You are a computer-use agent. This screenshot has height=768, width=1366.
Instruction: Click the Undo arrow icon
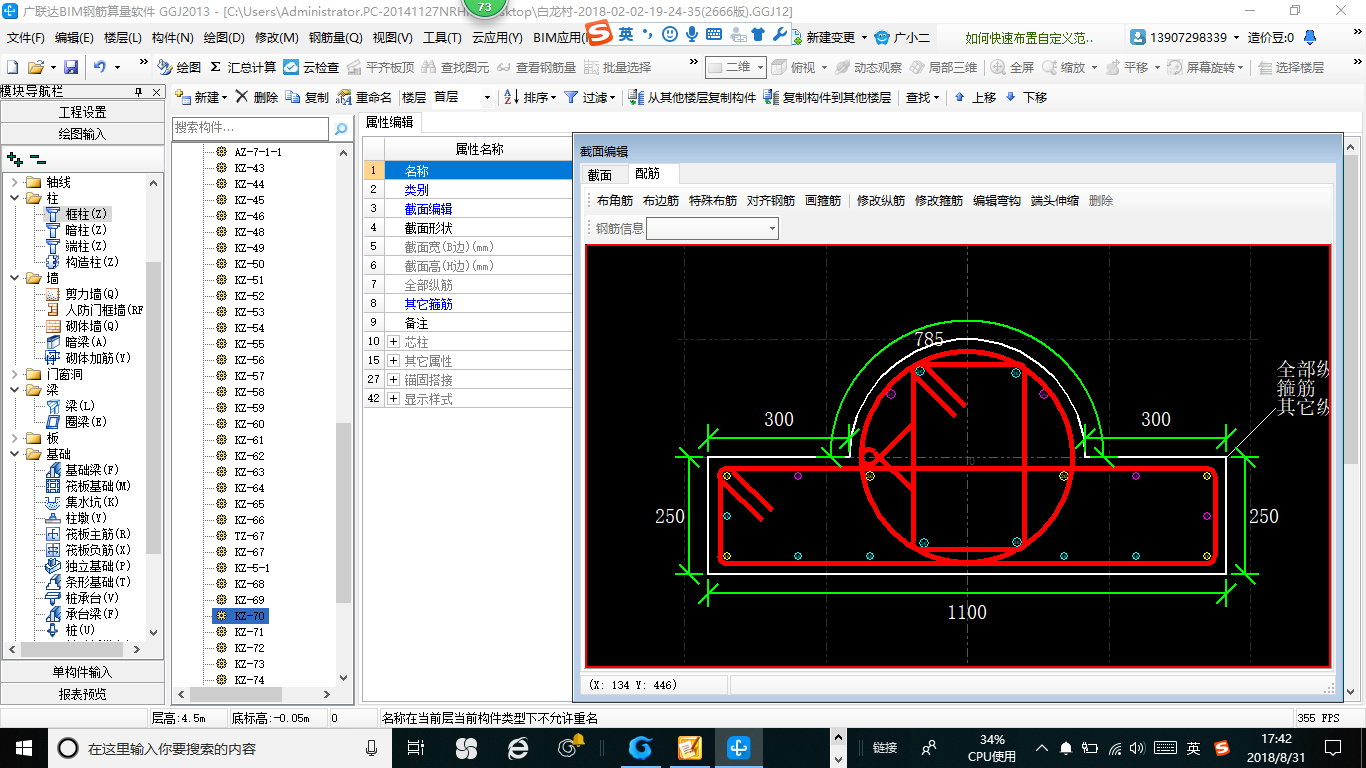pyautogui.click(x=100, y=67)
